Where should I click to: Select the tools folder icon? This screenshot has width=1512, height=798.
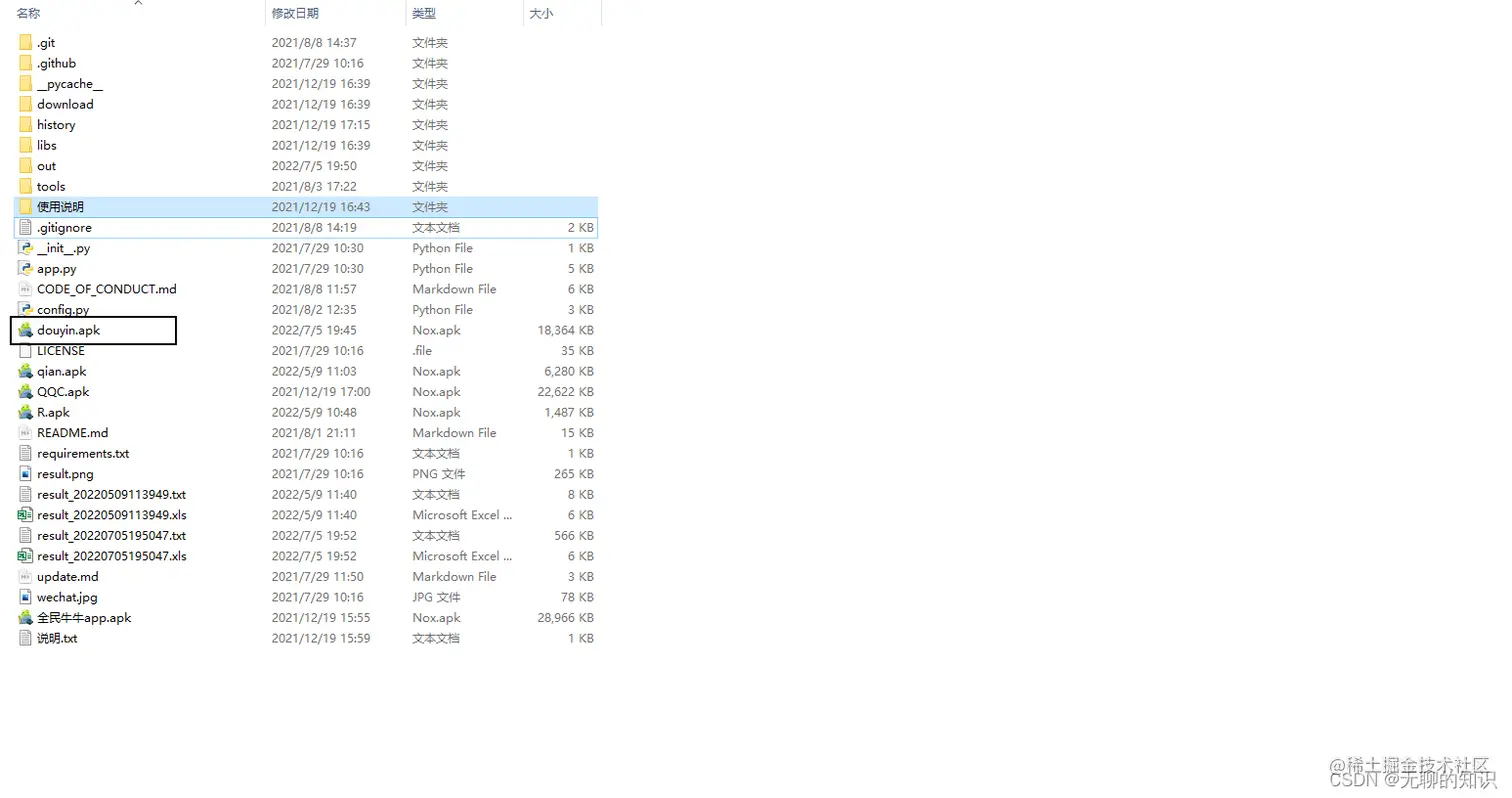pyautogui.click(x=26, y=186)
